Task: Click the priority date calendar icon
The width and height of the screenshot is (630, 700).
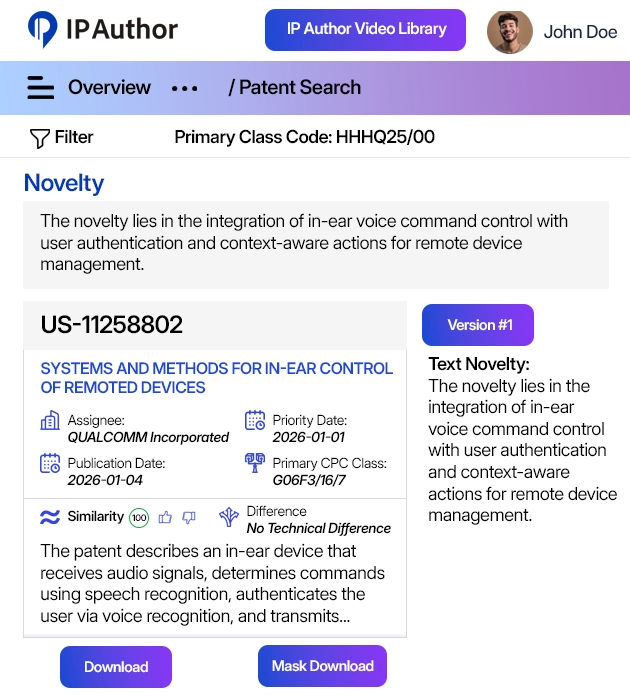Action: coord(255,421)
